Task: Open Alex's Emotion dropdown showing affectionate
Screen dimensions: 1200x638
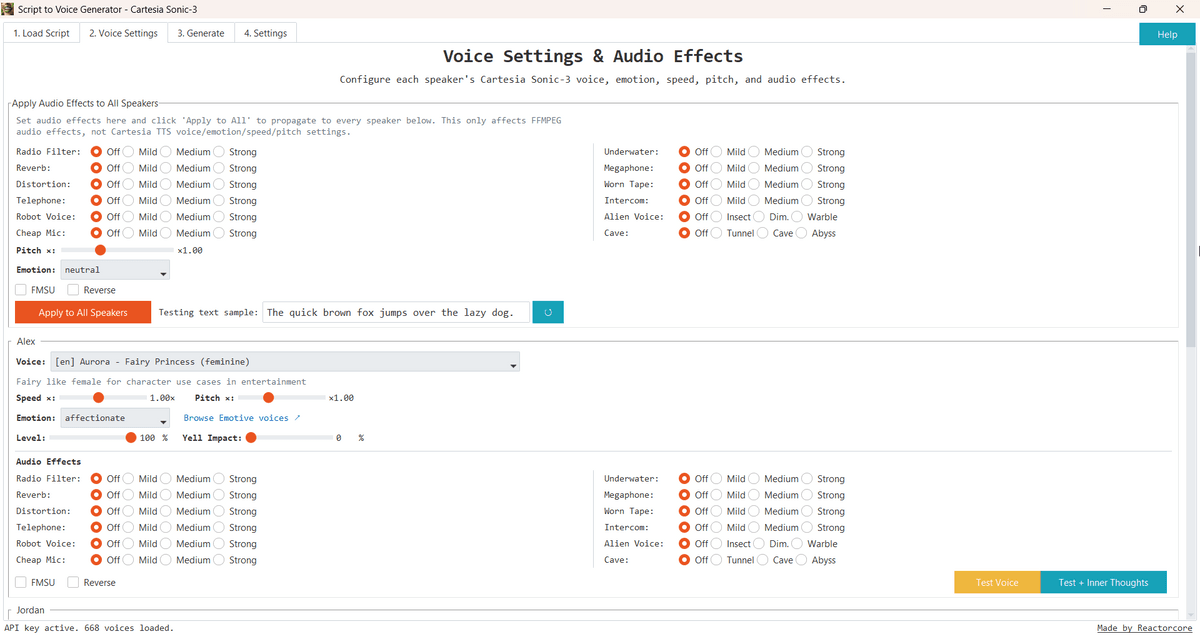Action: coord(115,418)
